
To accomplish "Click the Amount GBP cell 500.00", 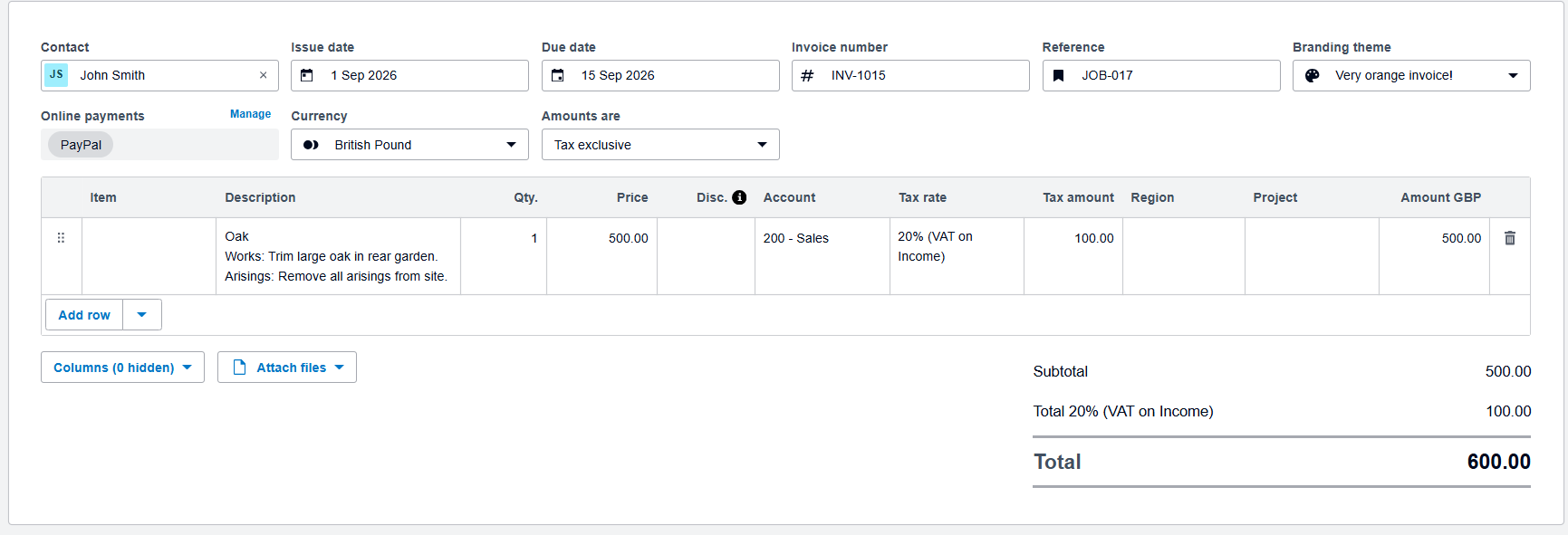I will 1434,256.
